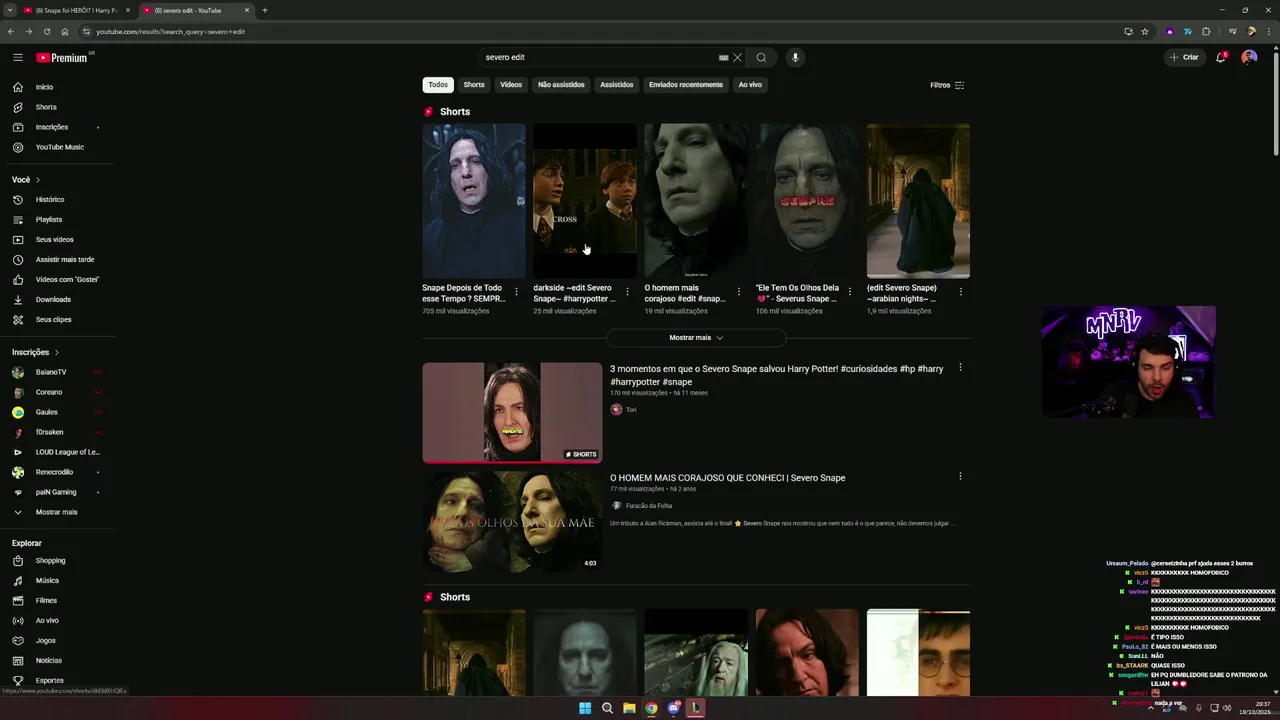The width and height of the screenshot is (1280, 720).
Task: Open options for arabian nights Snape short
Action: (x=961, y=292)
